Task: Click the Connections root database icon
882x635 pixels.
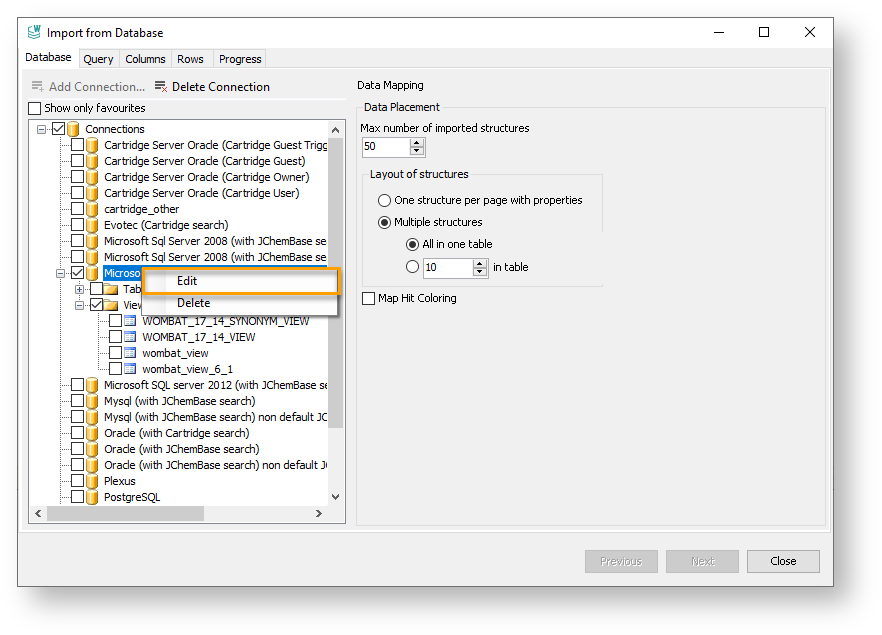Action: pyautogui.click(x=73, y=129)
